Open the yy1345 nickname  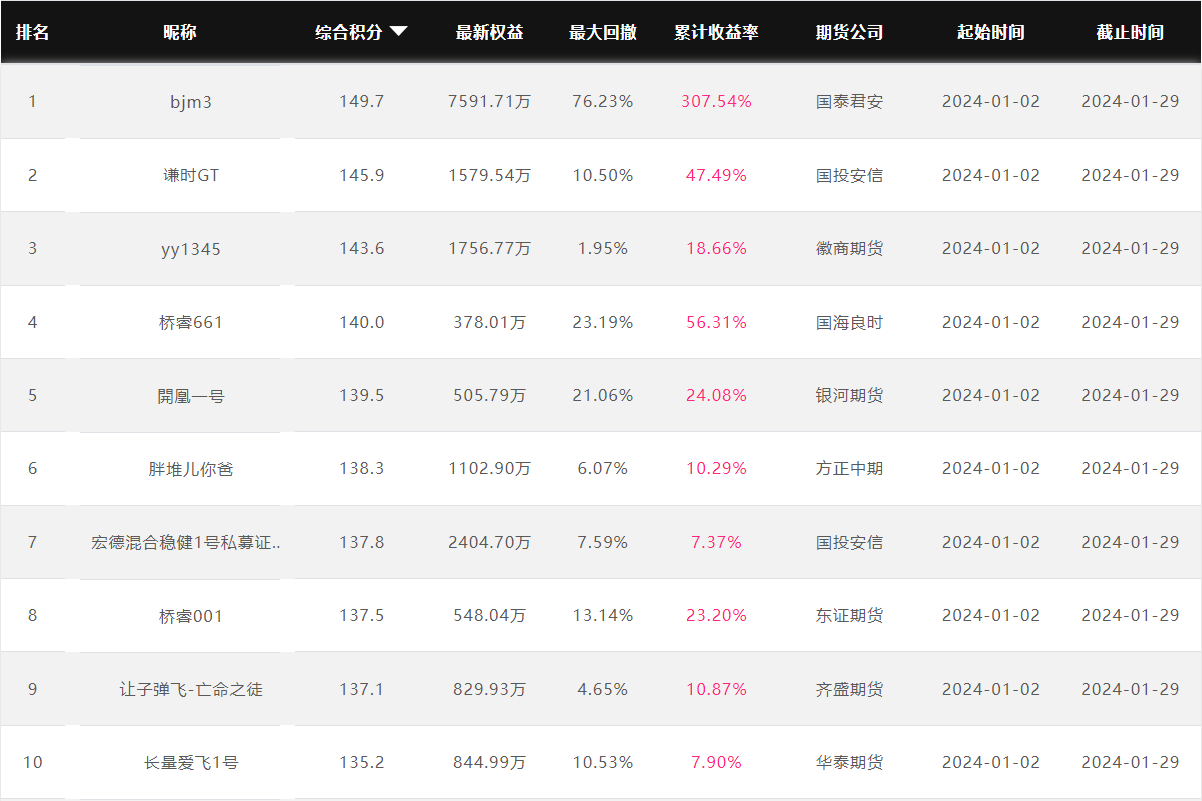[x=191, y=249]
